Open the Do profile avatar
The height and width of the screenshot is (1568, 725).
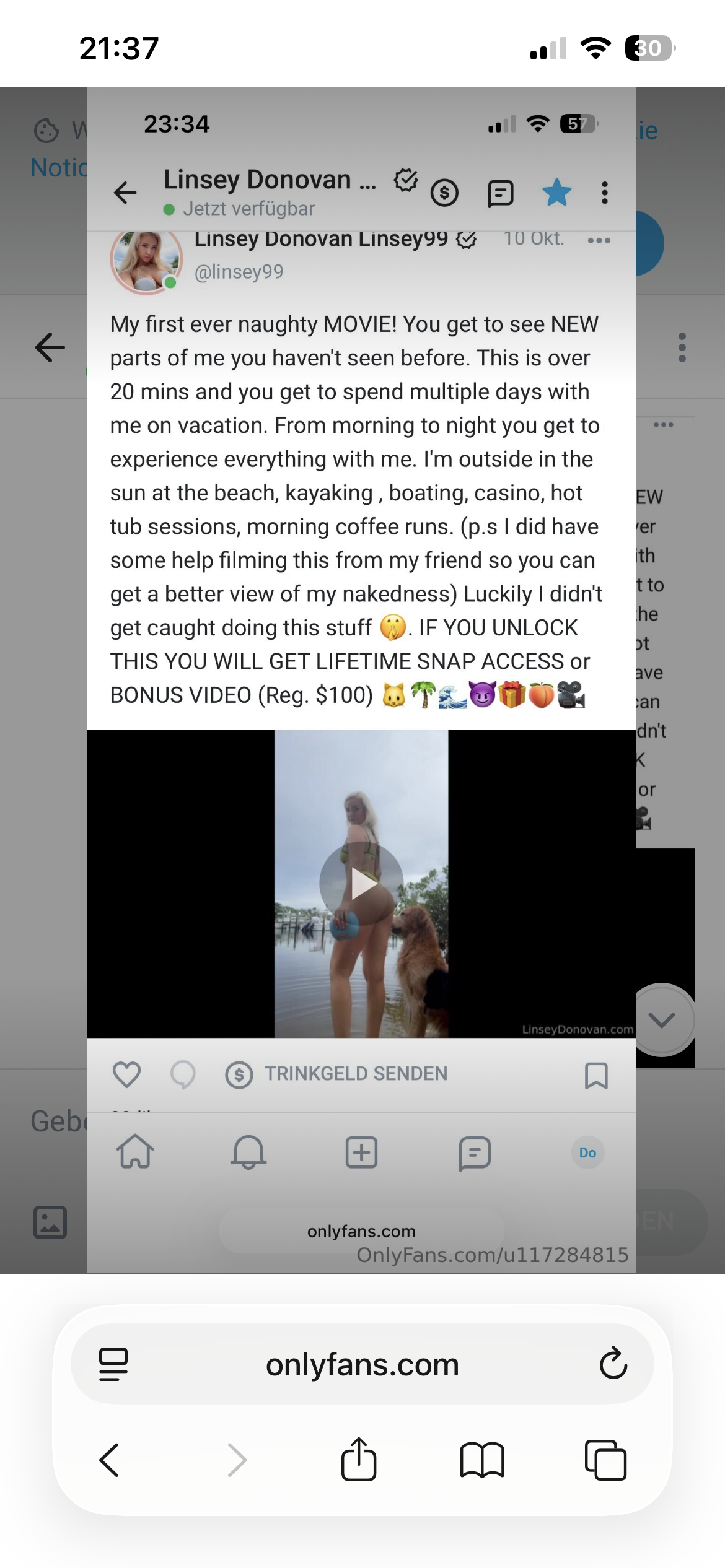click(587, 1152)
